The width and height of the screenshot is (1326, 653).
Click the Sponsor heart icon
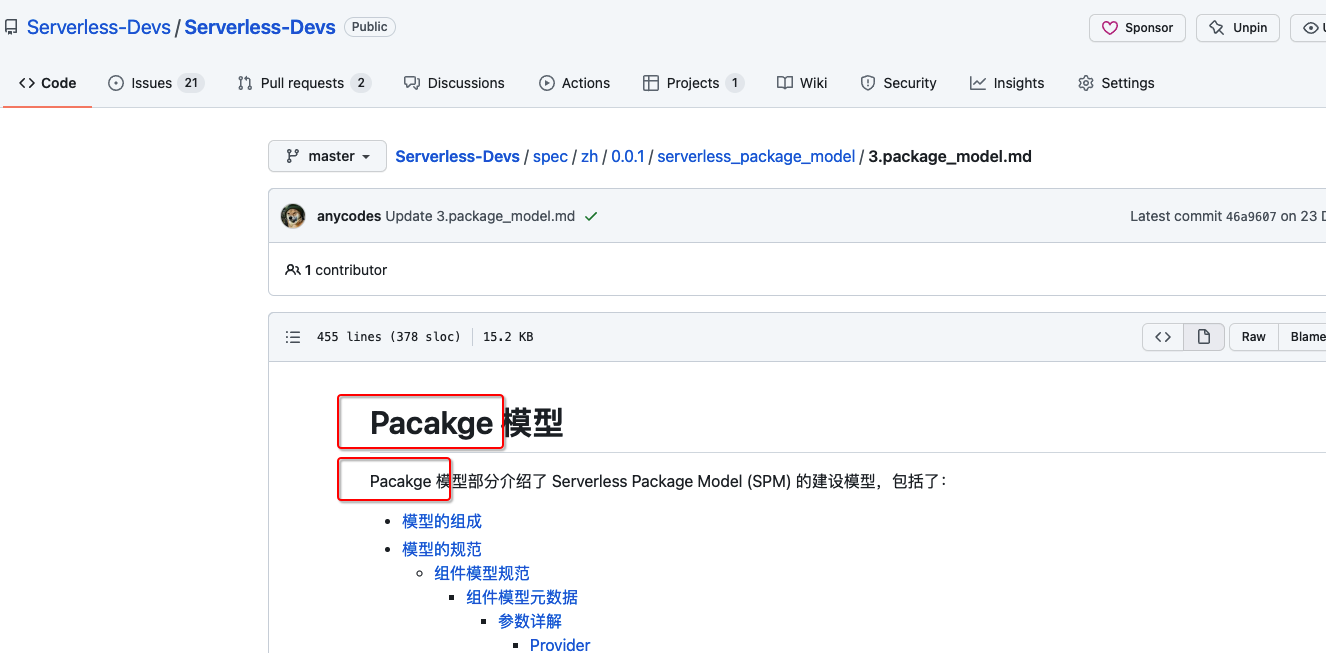coord(1111,27)
